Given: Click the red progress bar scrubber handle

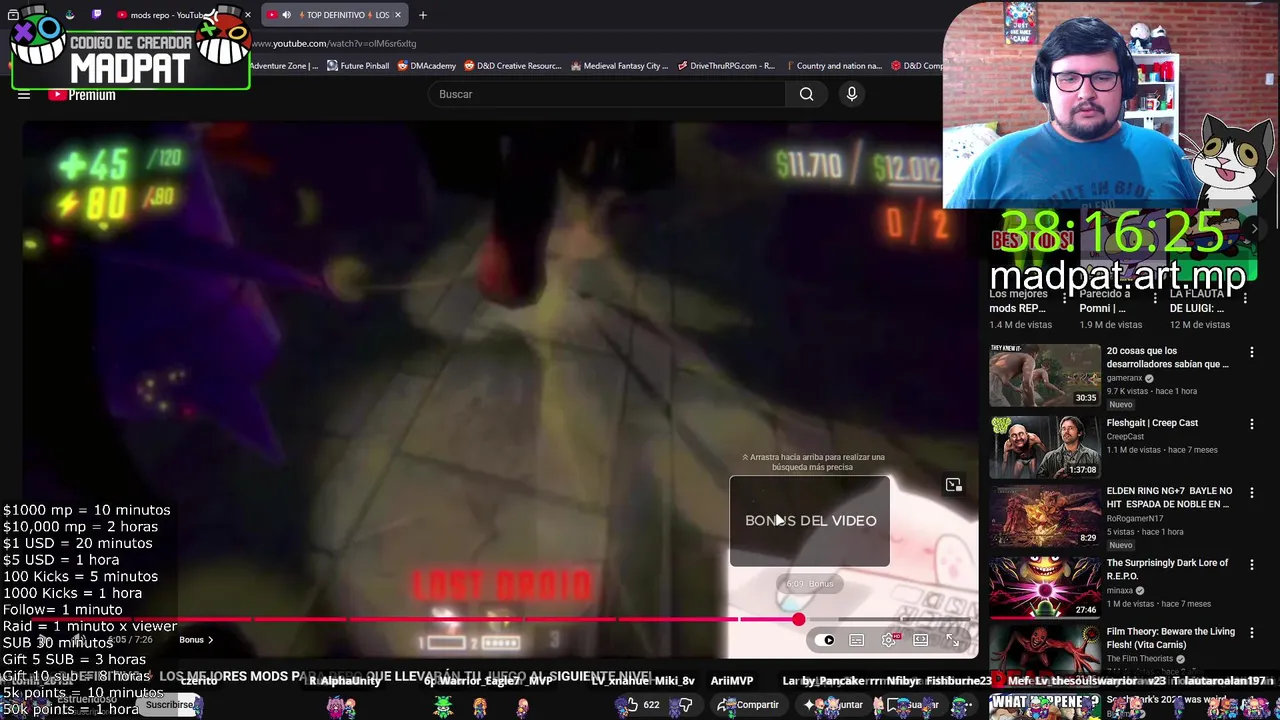Looking at the screenshot, I should pyautogui.click(x=798, y=620).
